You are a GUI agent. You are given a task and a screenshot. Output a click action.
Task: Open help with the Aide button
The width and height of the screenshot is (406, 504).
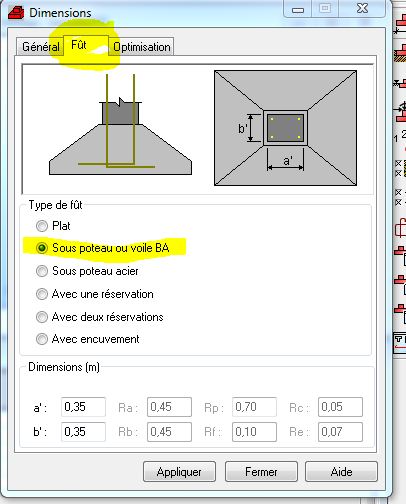[342, 472]
